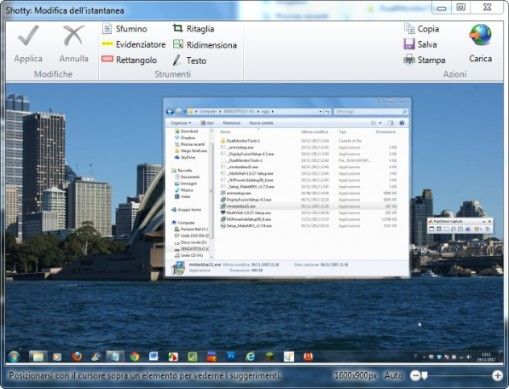This screenshot has width=509, height=389.
Task: Choose the Evidenziatore highlighter tool
Action: 133,44
